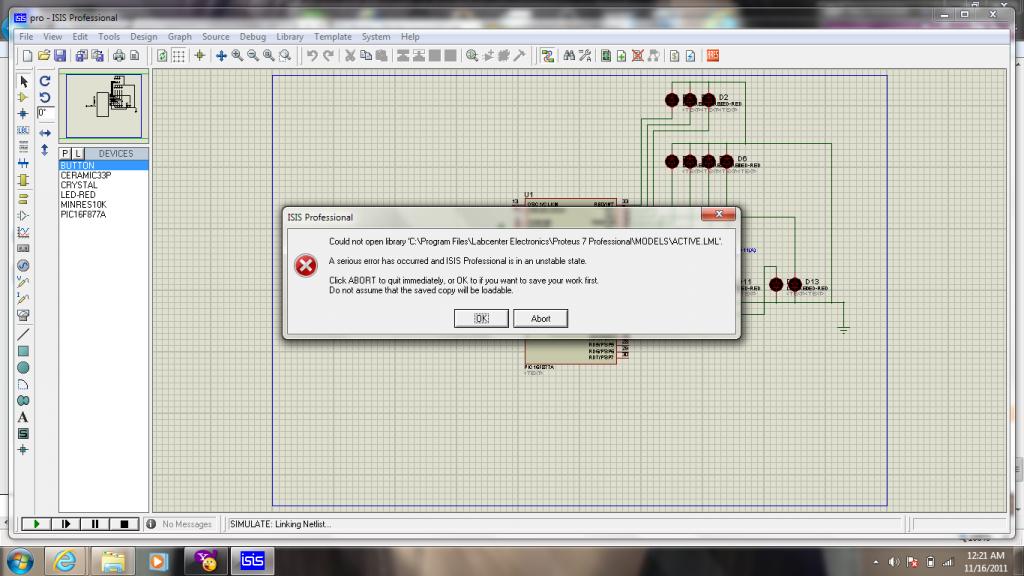1024x576 pixels.
Task: Click the Rotate clockwise icon
Action: [x=45, y=81]
